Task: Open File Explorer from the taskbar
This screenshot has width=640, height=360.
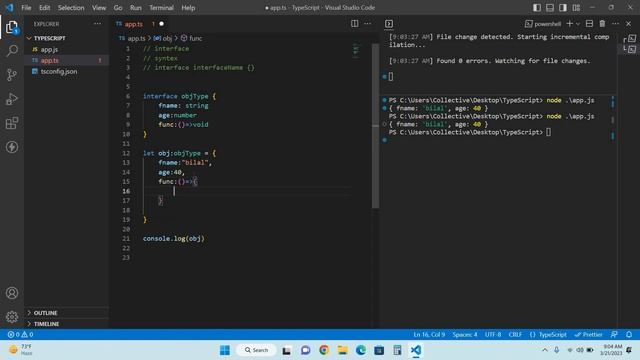Action: pos(342,350)
